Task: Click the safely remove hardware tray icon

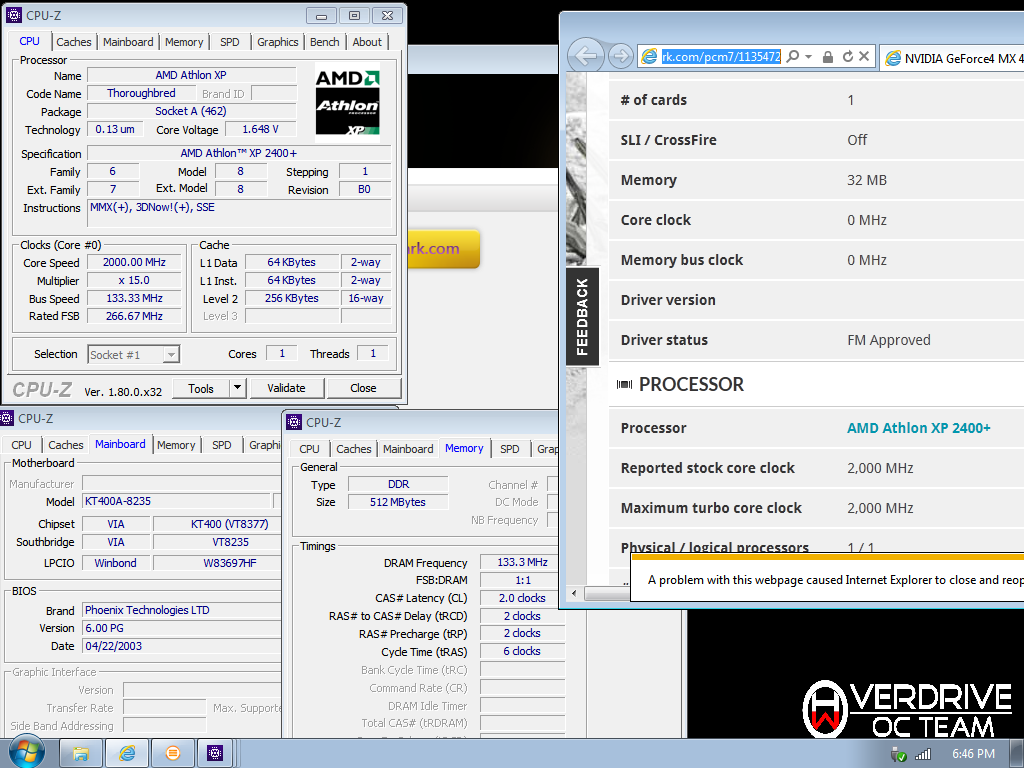Action: click(x=899, y=754)
